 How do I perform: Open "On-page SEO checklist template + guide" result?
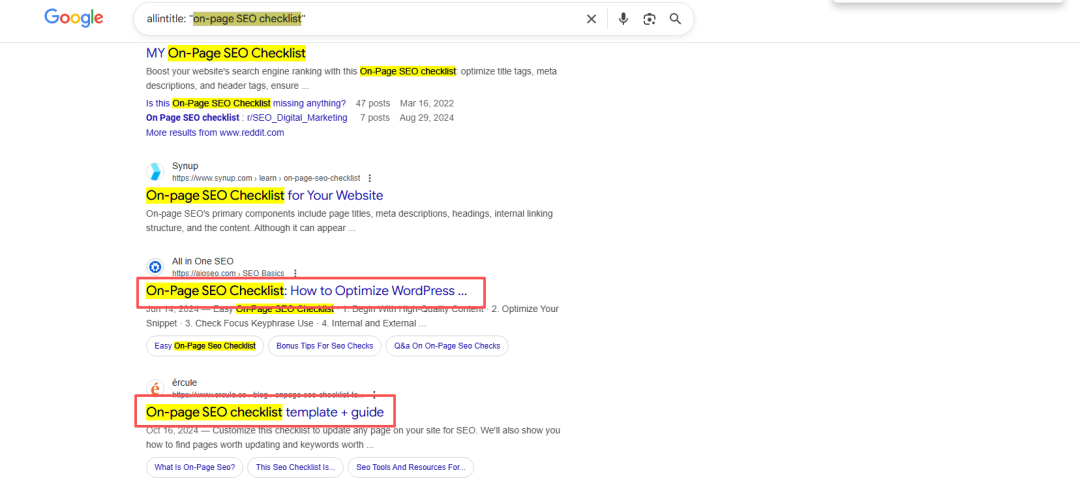click(x=265, y=412)
